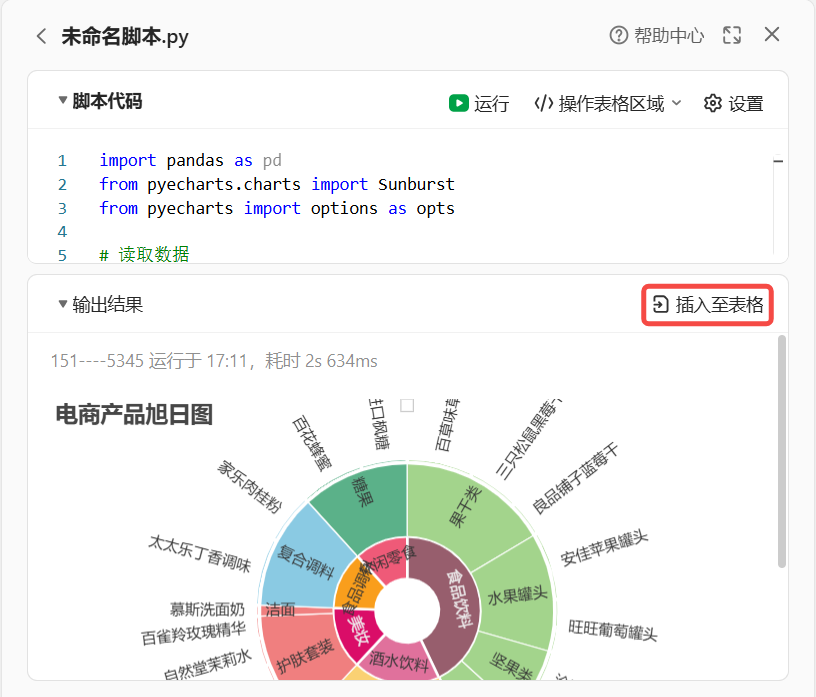Screen dimensions: 816x697
Task: Click the 百花蜂蜜 label
Action: [312, 443]
